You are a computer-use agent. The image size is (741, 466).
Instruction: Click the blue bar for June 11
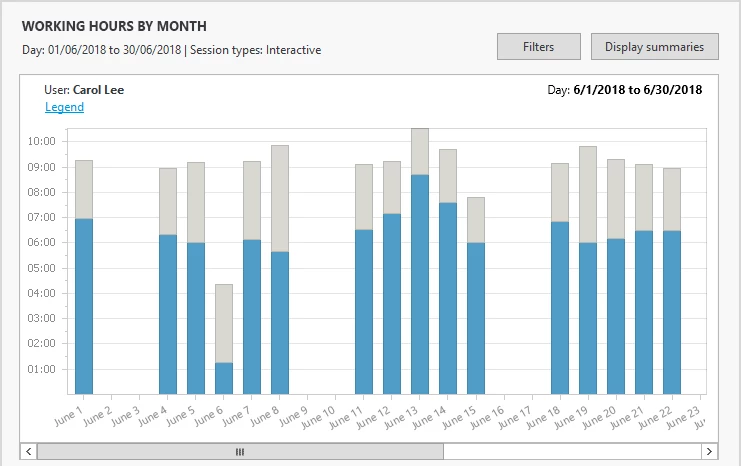(364, 312)
